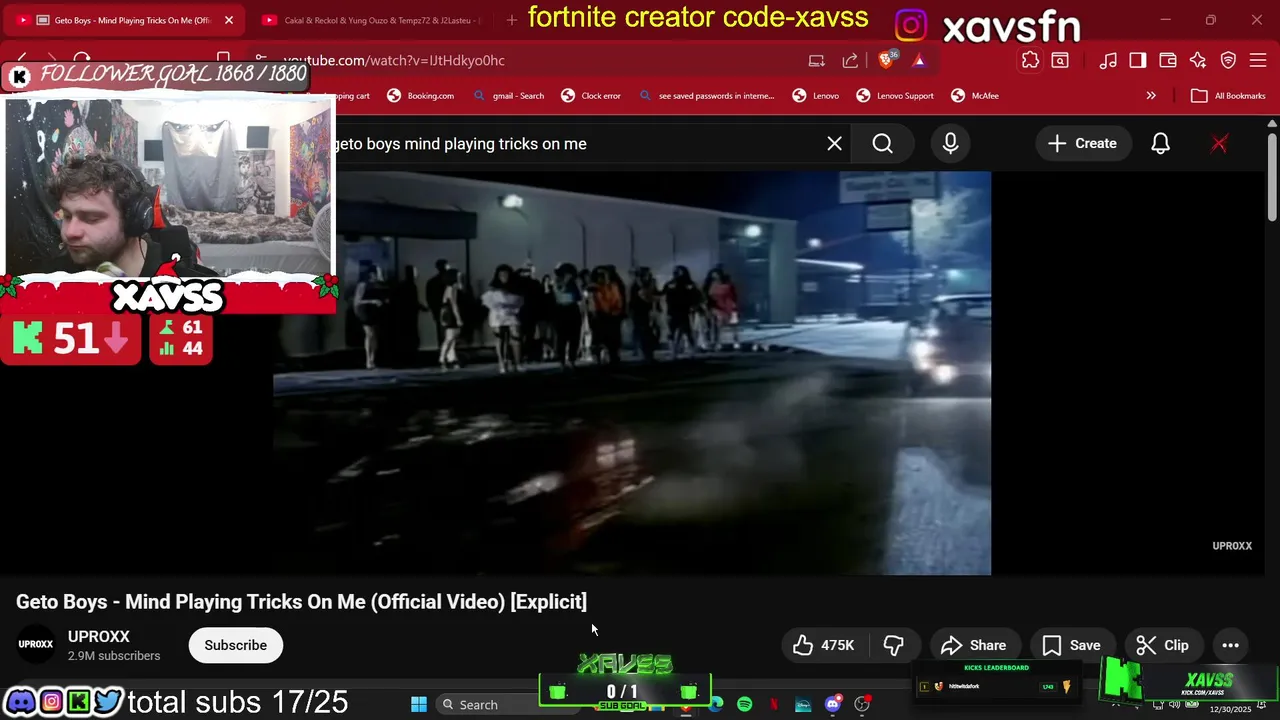Open Lenovo bookmark
The height and width of the screenshot is (720, 1280).
(815, 96)
